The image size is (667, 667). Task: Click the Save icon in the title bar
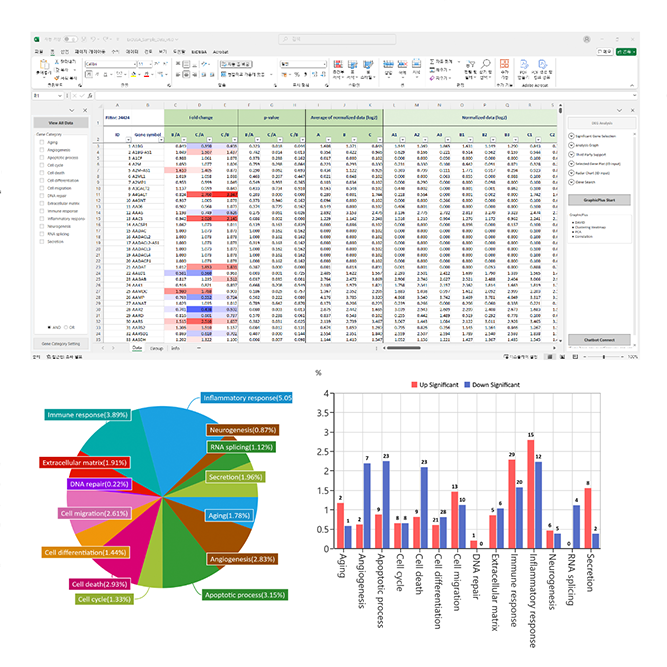pyautogui.click(x=84, y=39)
